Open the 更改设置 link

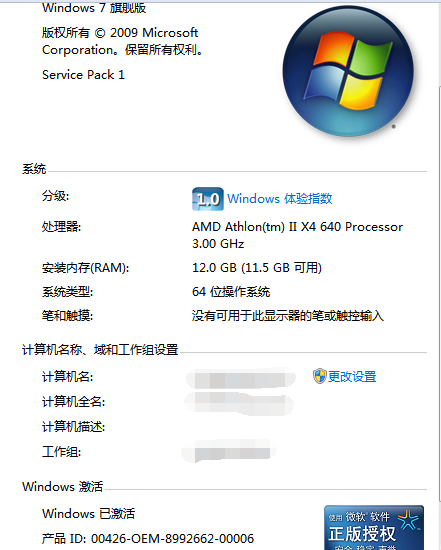(352, 377)
